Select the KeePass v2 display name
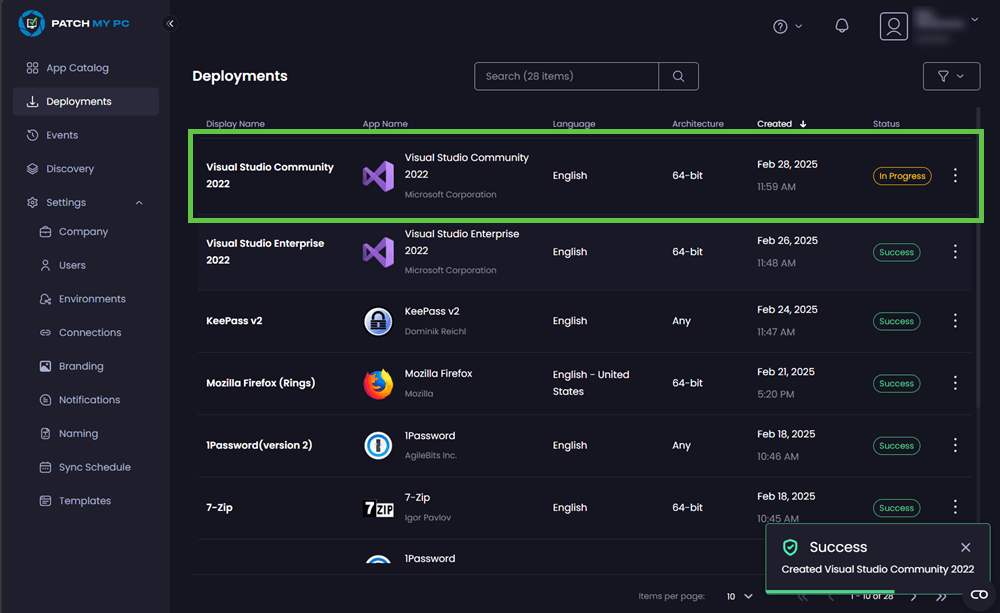The height and width of the screenshot is (613, 1000). pyautogui.click(x=234, y=321)
